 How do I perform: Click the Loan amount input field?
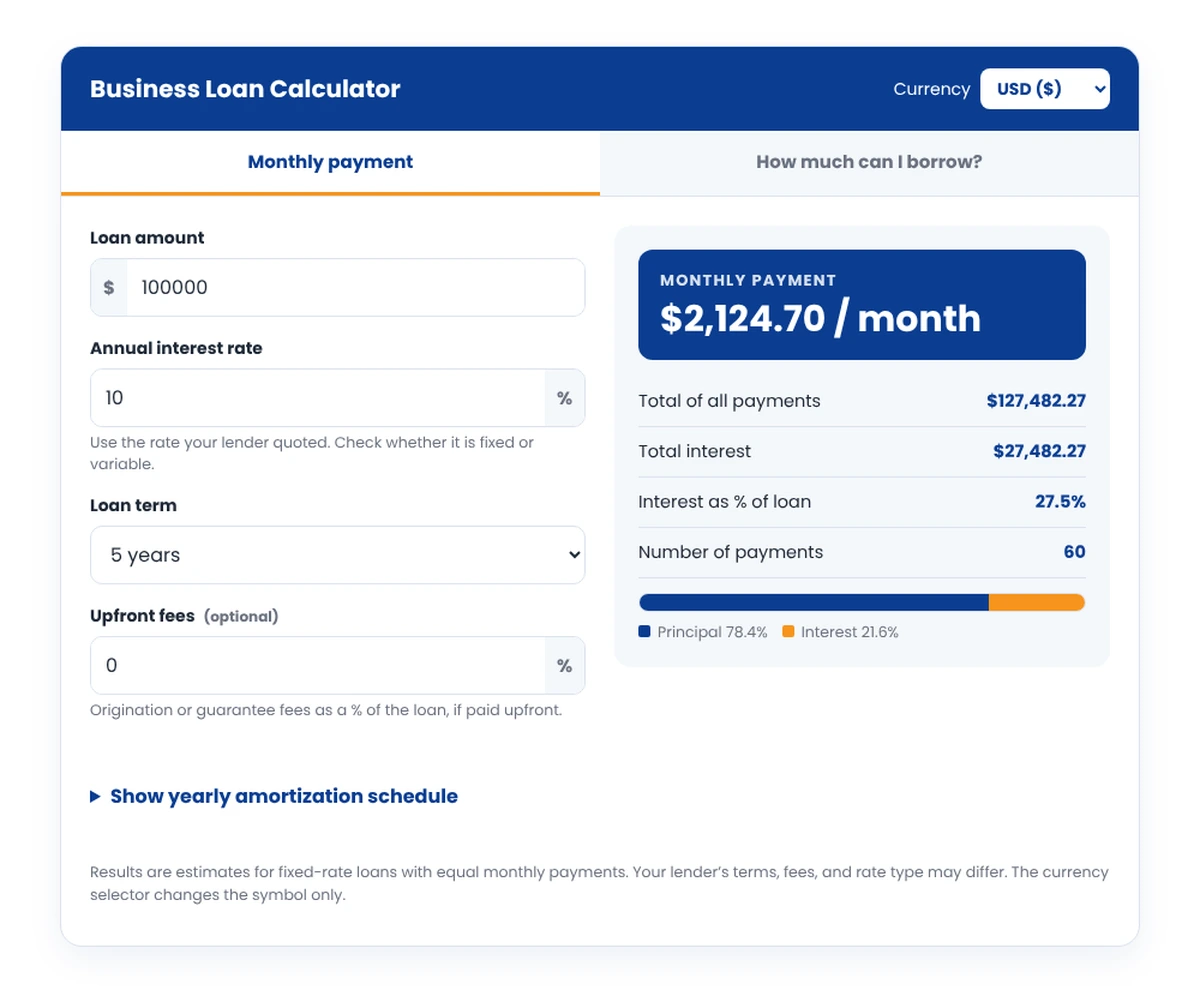point(355,288)
